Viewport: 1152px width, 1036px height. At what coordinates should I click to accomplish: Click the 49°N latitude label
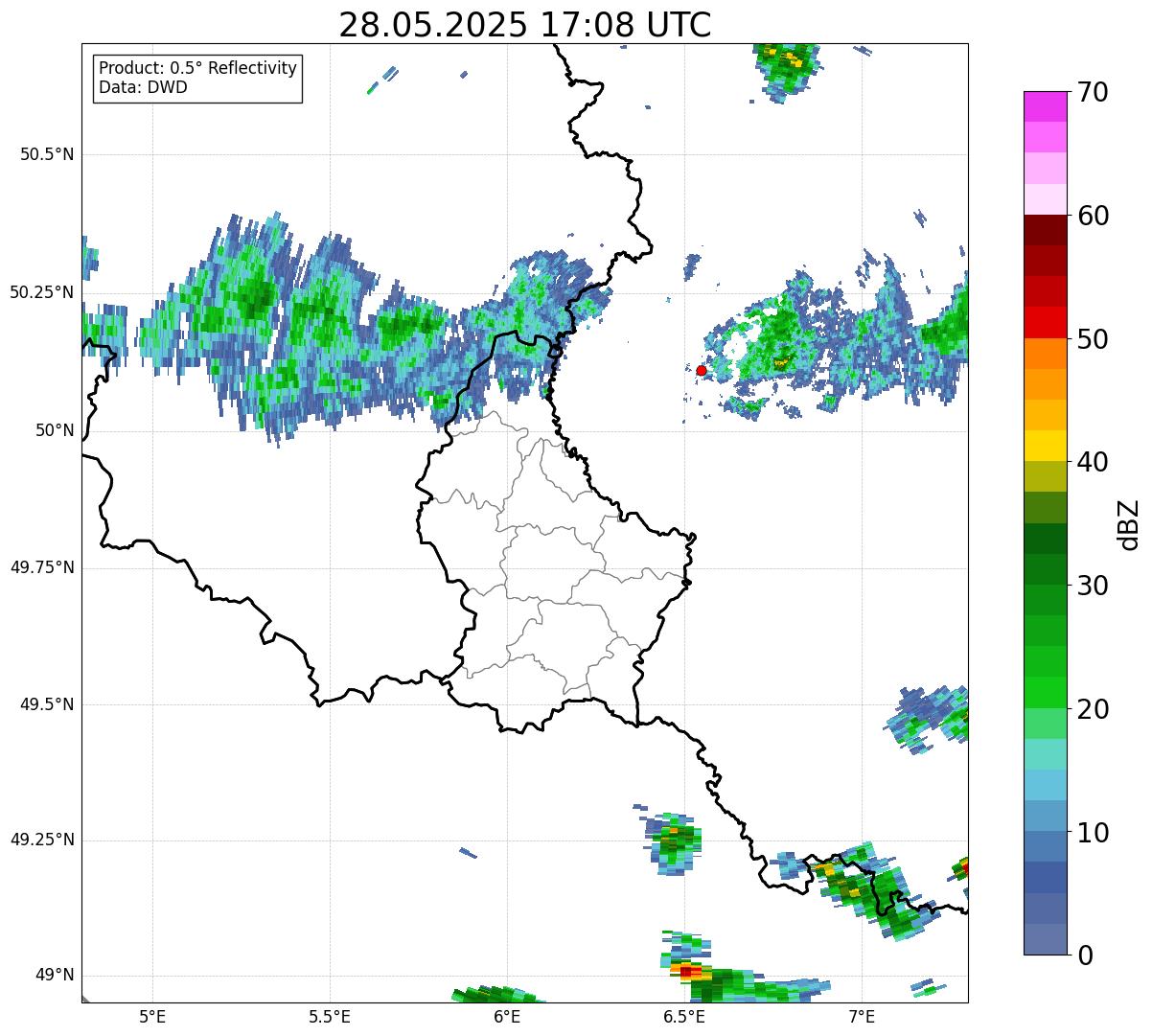pyautogui.click(x=55, y=975)
